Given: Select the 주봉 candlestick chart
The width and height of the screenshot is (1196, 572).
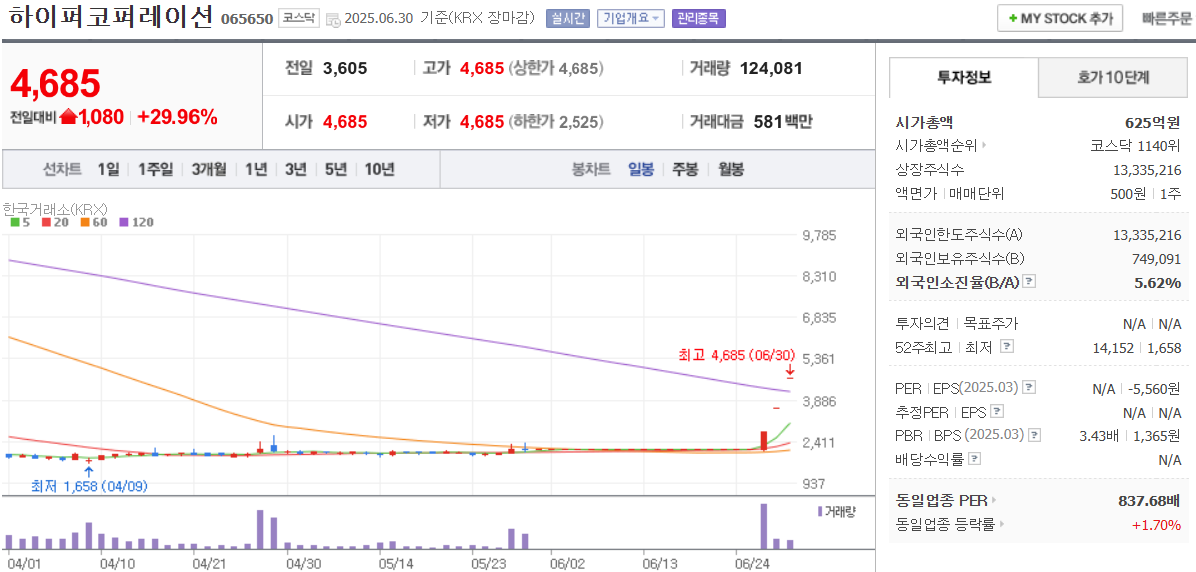Looking at the screenshot, I should [x=685, y=169].
